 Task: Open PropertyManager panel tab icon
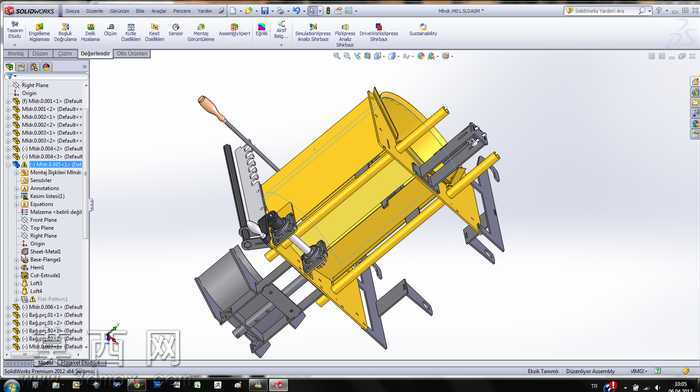(21, 67)
